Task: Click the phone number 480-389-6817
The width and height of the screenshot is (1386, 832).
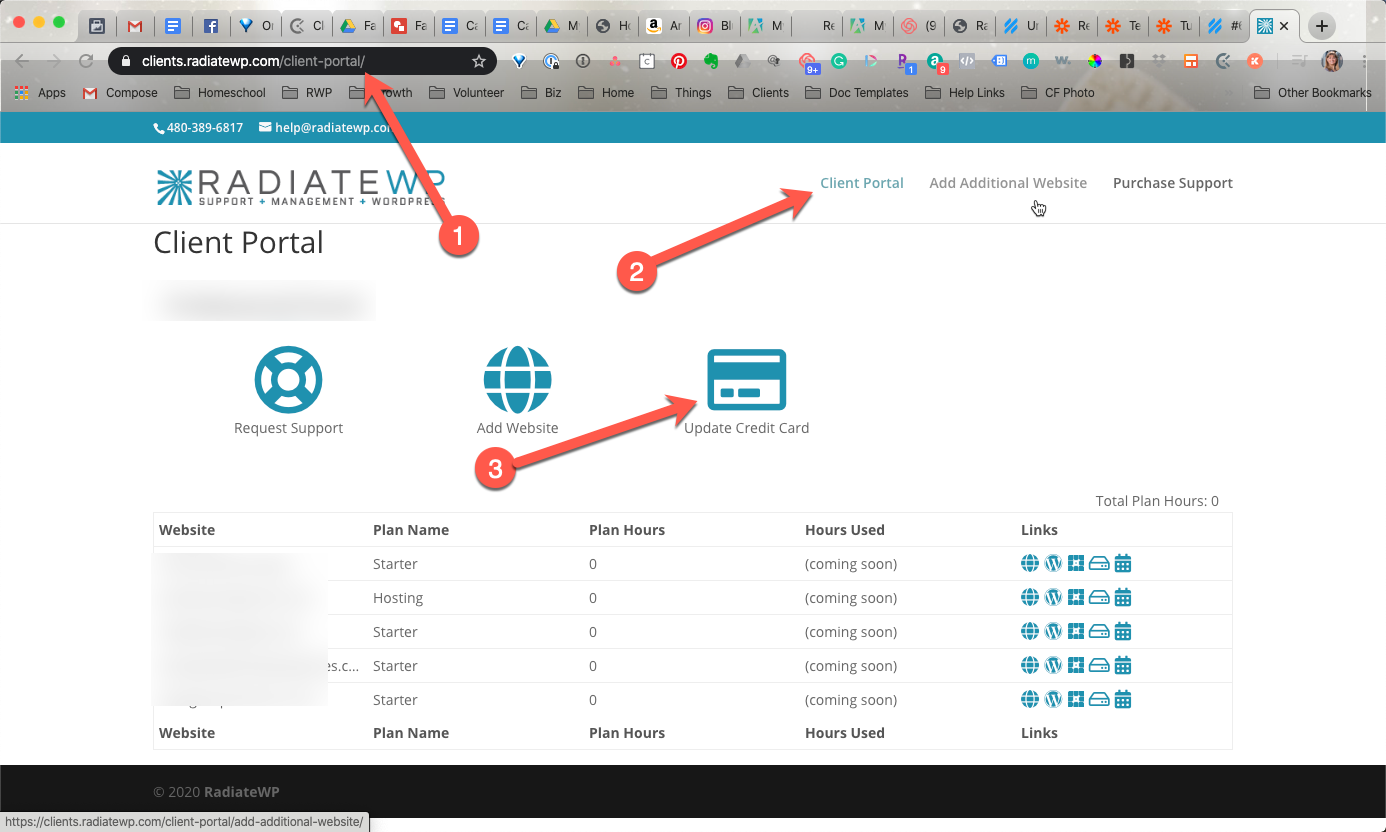Action: point(198,128)
